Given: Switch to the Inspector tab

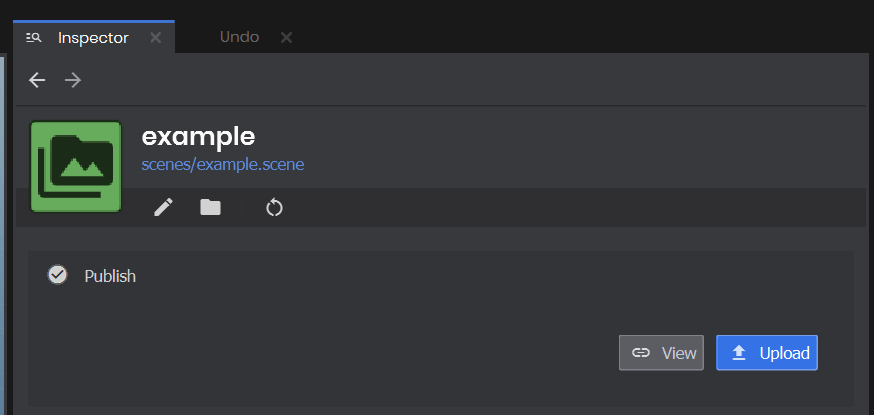Looking at the screenshot, I should 93,38.
